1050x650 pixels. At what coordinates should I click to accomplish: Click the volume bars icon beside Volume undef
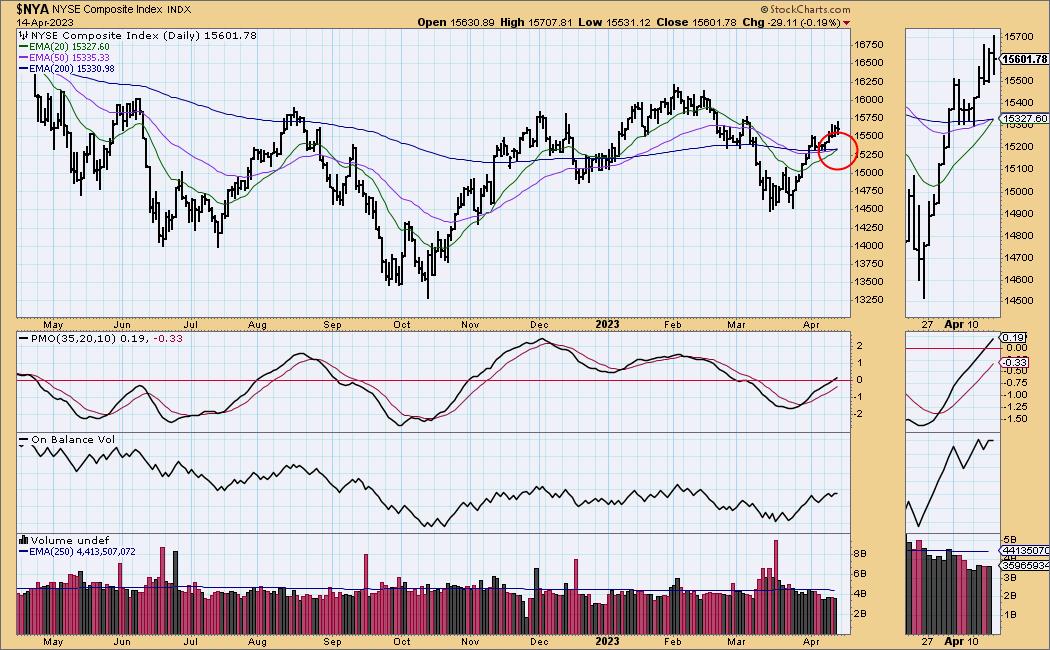(x=23, y=540)
